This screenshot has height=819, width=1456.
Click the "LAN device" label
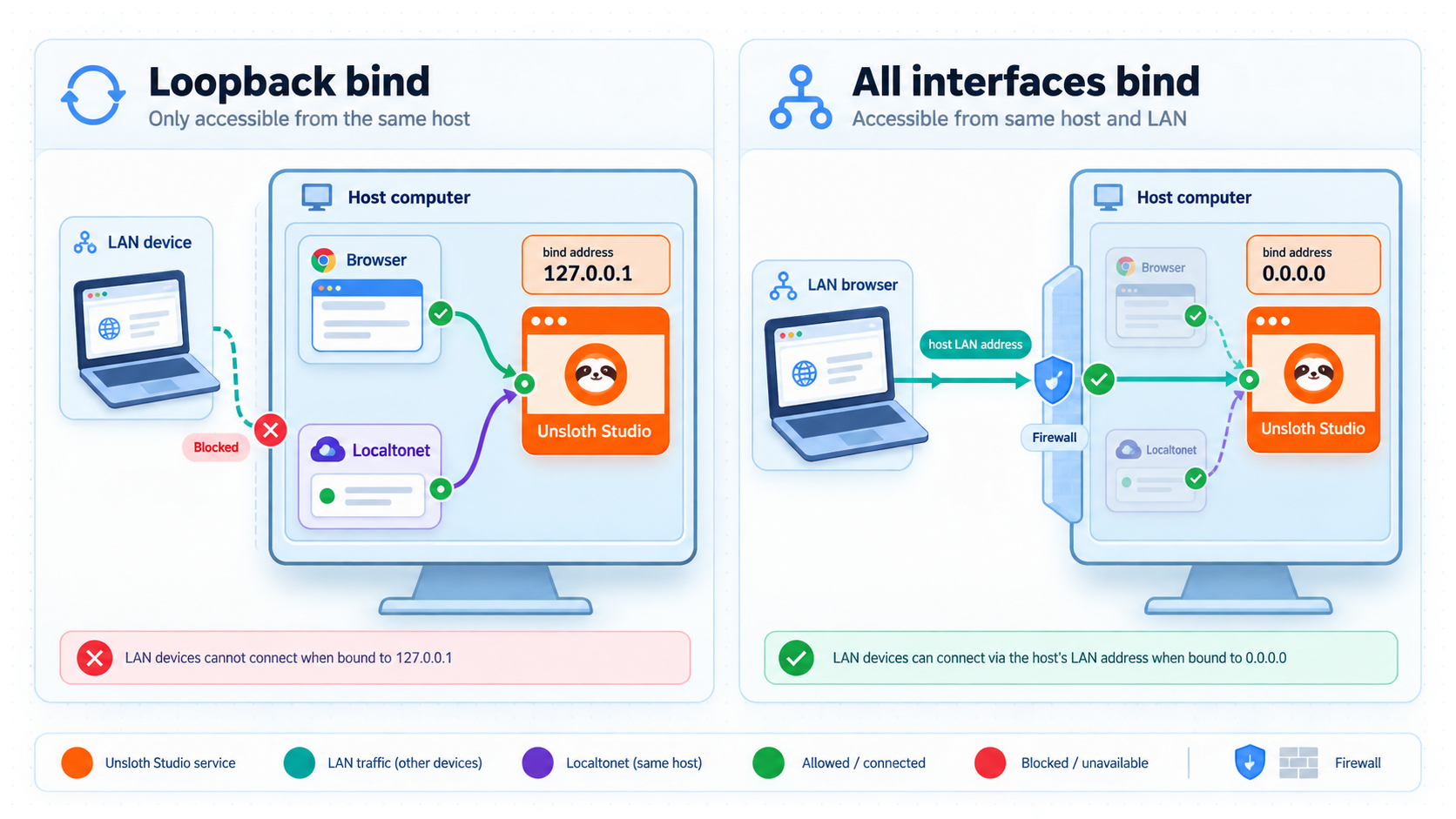pos(150,243)
